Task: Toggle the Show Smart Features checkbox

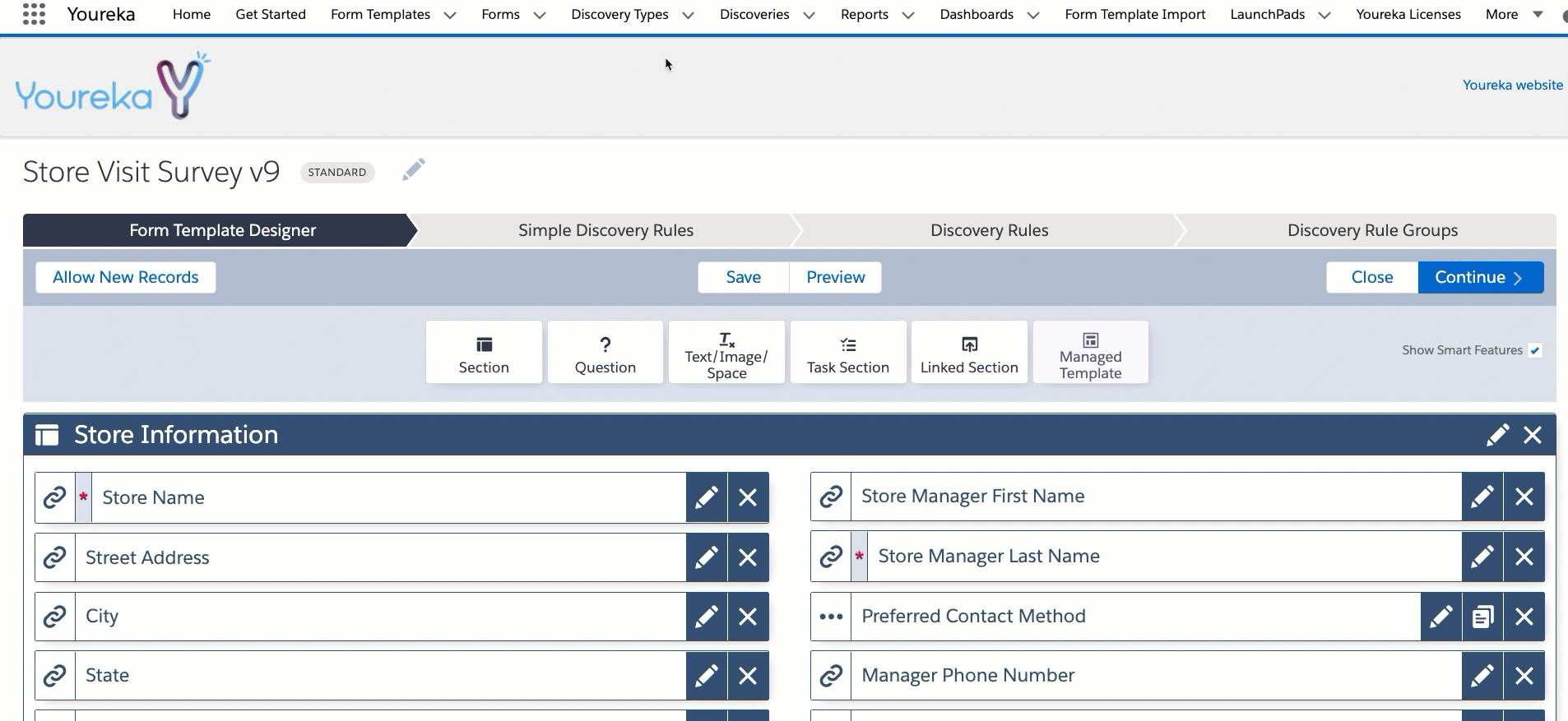Action: (x=1535, y=350)
